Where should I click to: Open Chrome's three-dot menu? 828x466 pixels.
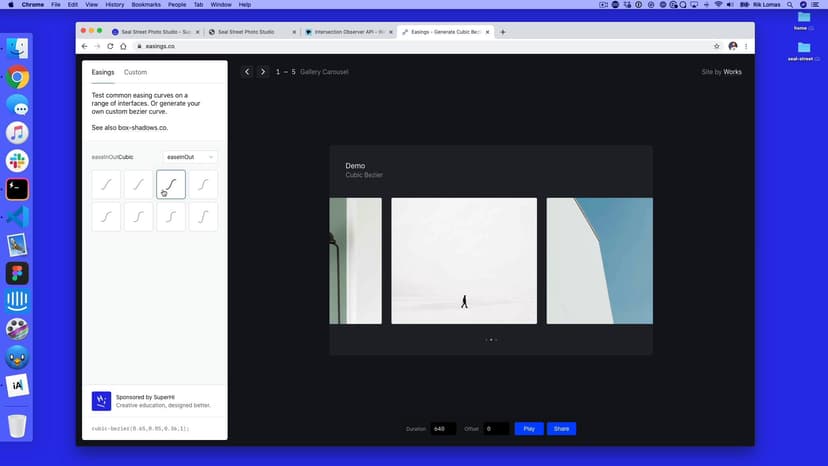[746, 46]
